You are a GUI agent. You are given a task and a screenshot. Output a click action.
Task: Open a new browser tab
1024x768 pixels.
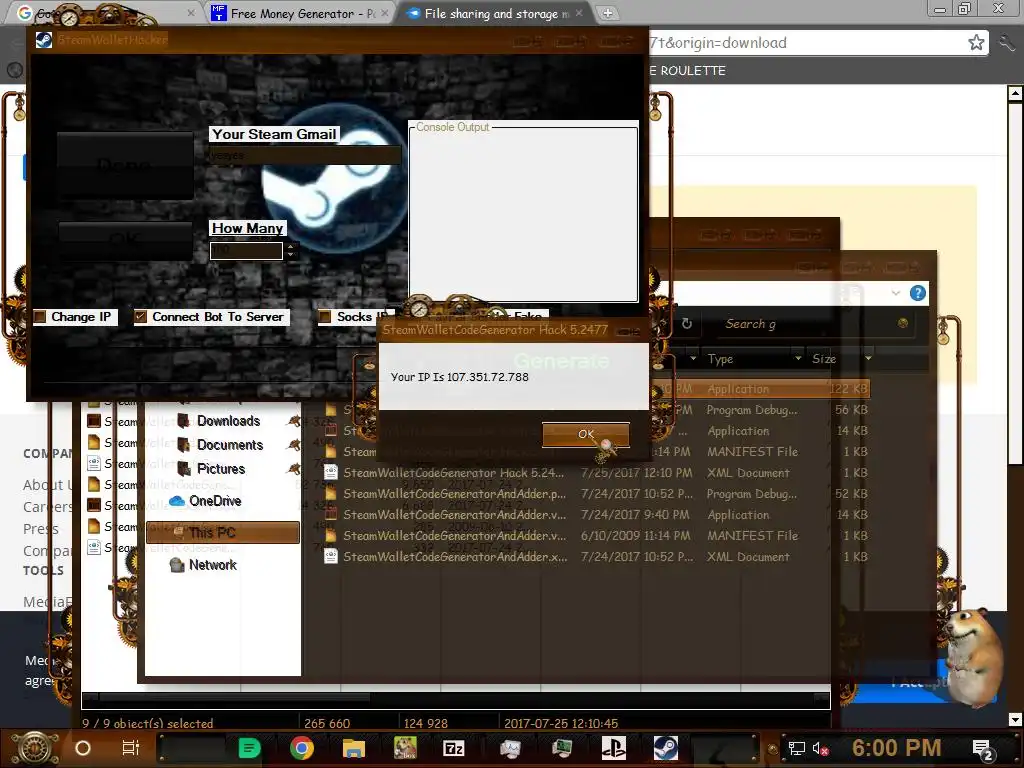[607, 13]
